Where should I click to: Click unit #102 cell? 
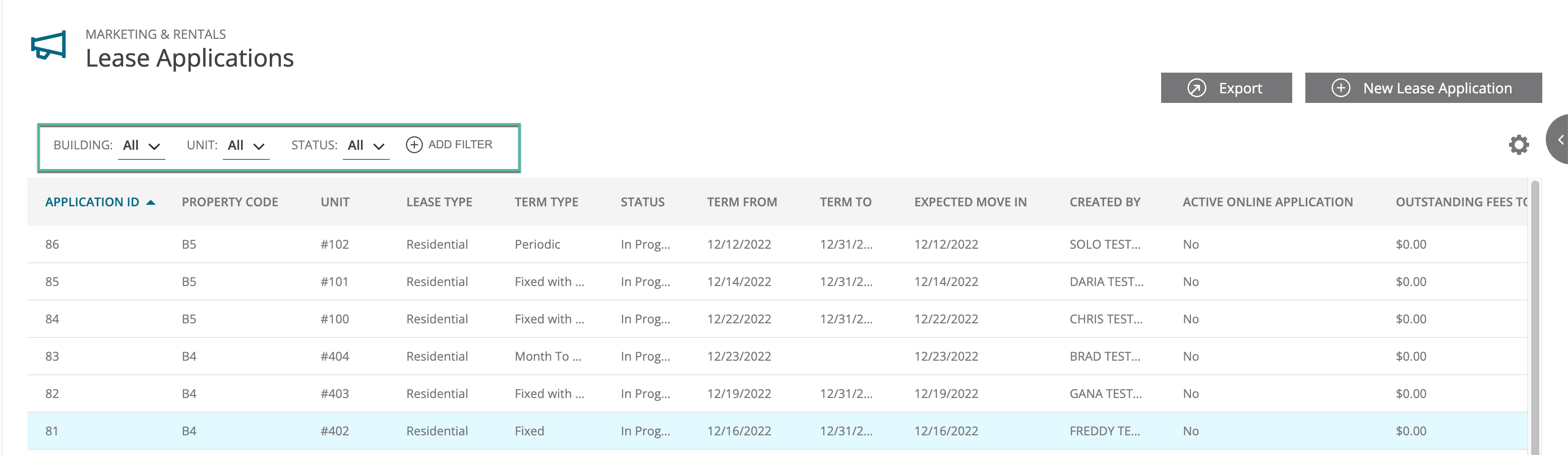(335, 245)
